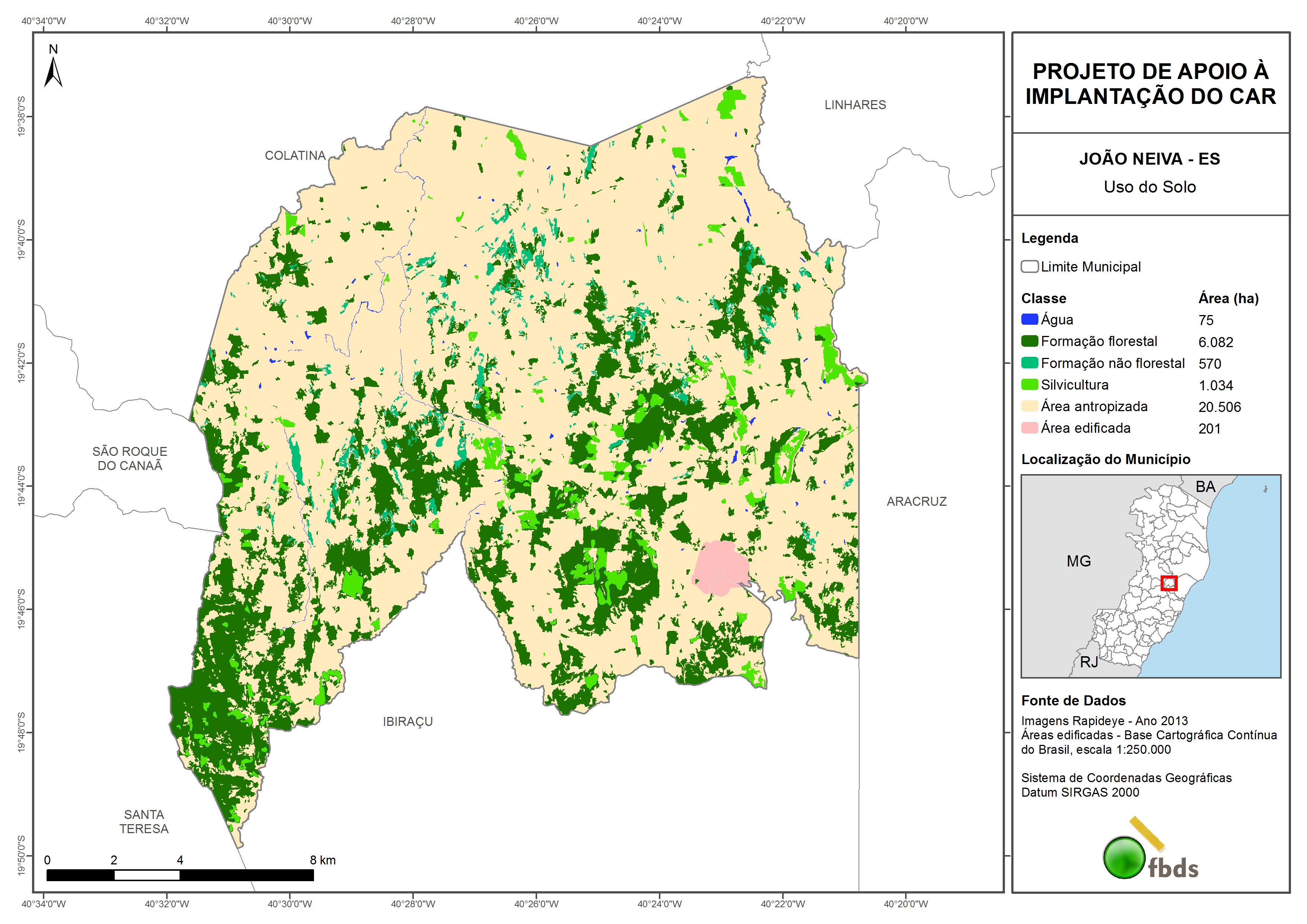Click the dark green Formação florestal swatch
This screenshot has width=1307, height=924.
(1029, 341)
